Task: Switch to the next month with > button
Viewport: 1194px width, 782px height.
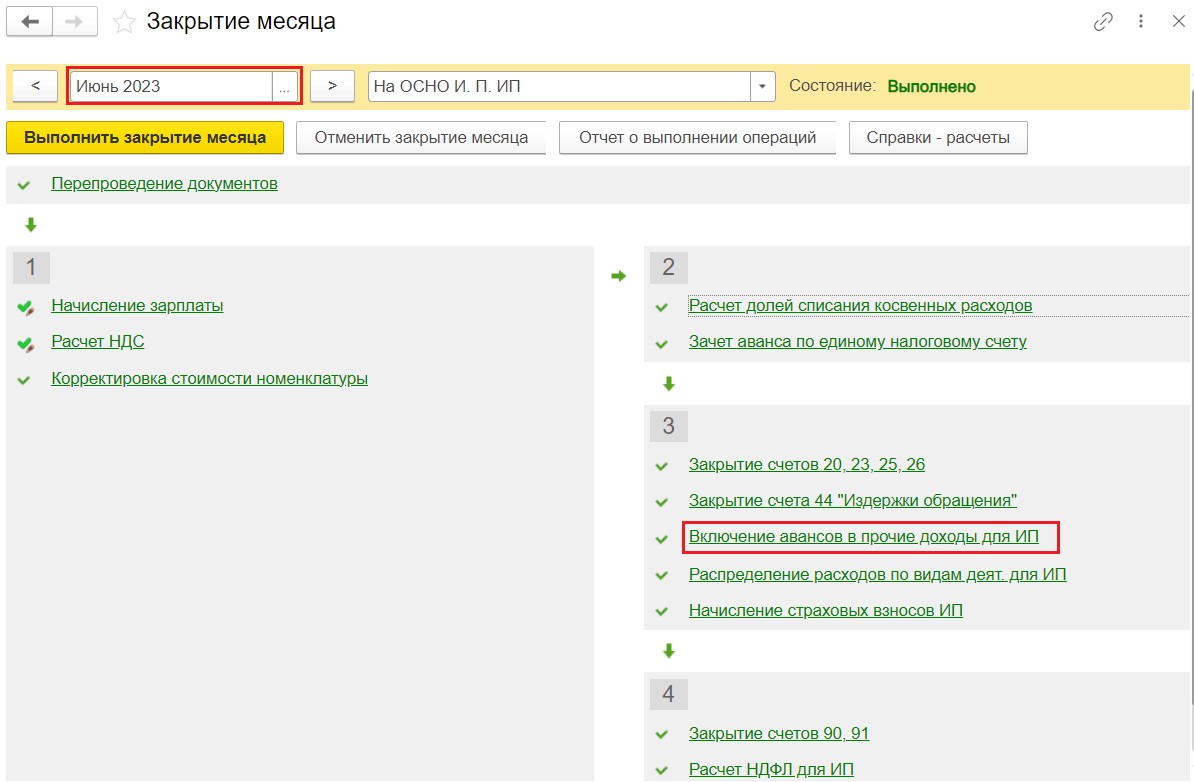Action: (x=332, y=86)
